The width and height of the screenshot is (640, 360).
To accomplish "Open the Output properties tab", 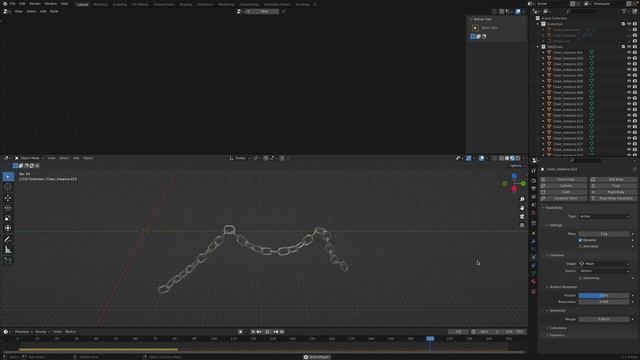I will (533, 189).
